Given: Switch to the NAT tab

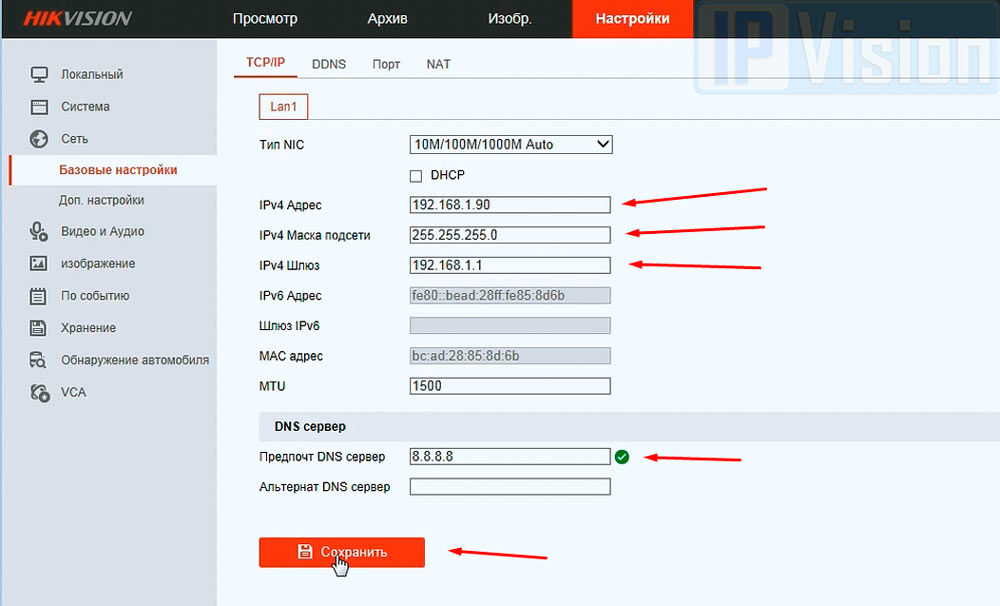Looking at the screenshot, I should tap(438, 64).
